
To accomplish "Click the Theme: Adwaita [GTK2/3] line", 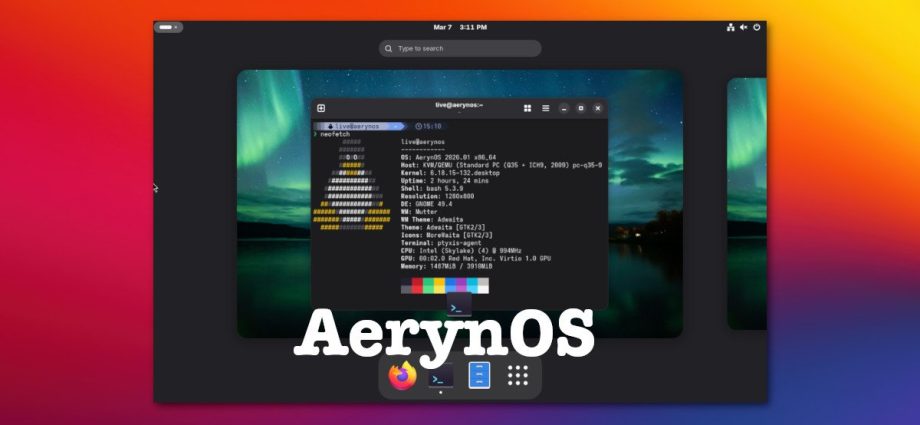I will [x=443, y=227].
